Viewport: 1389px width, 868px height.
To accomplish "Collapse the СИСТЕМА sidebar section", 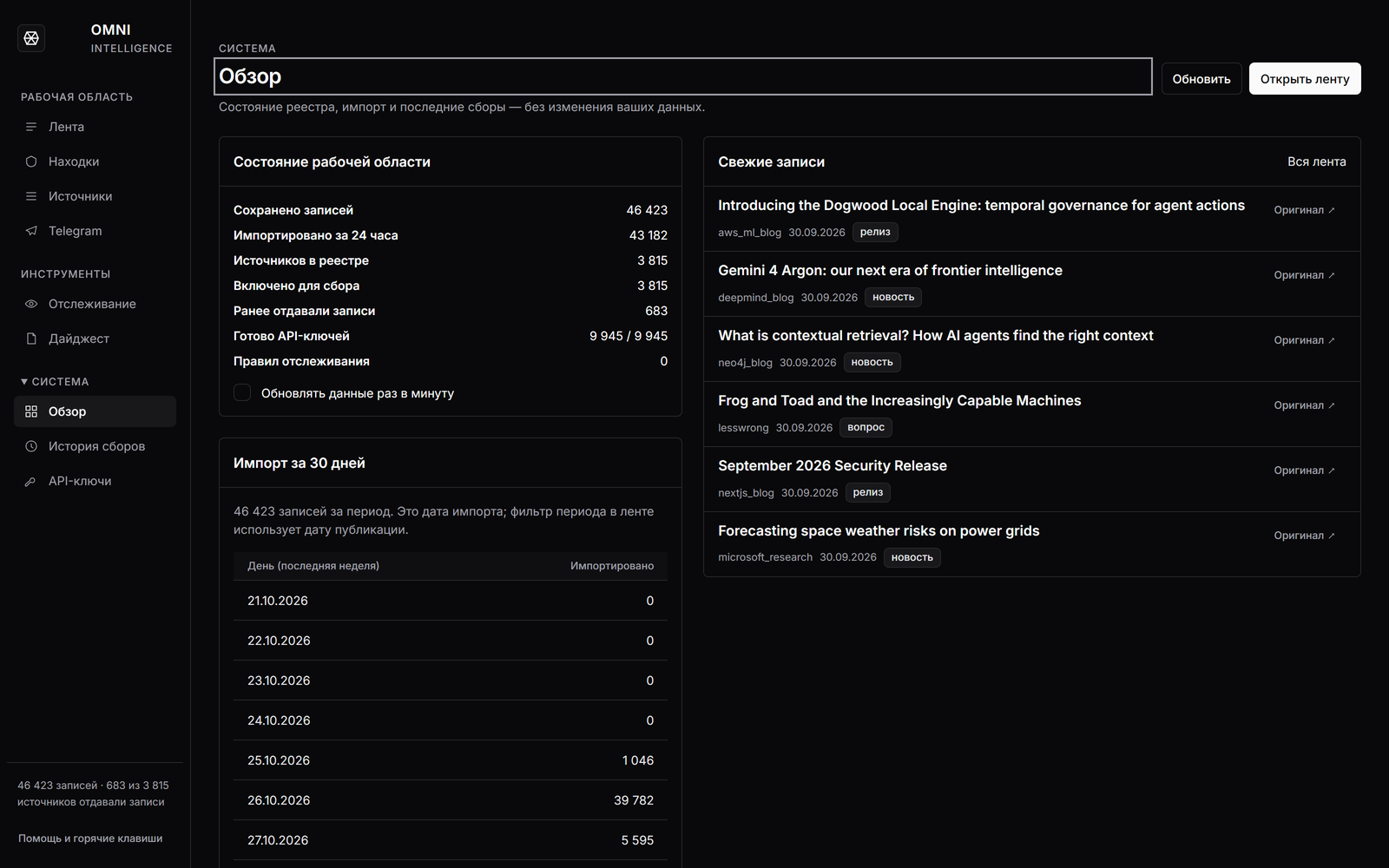I will coord(55,382).
